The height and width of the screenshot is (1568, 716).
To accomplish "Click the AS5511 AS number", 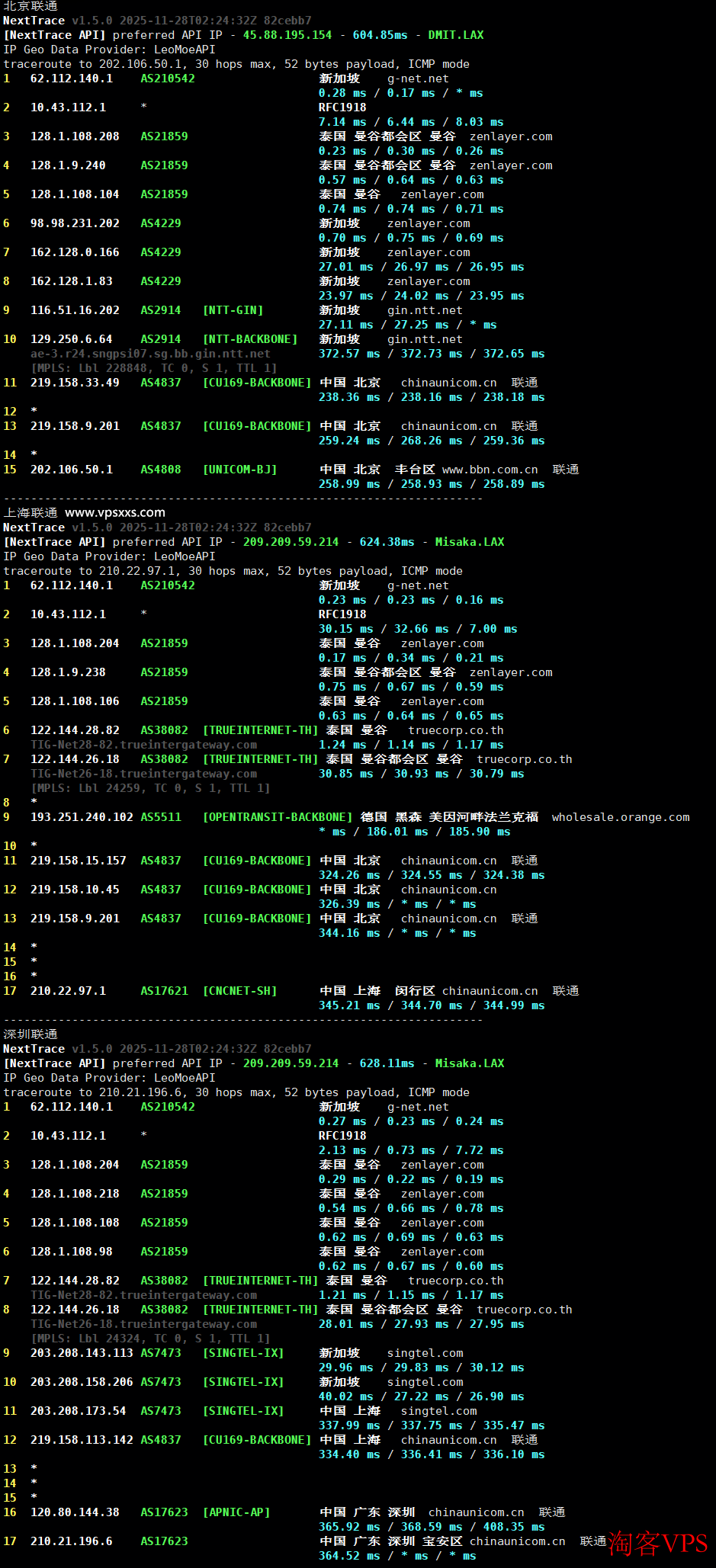I will [161, 817].
